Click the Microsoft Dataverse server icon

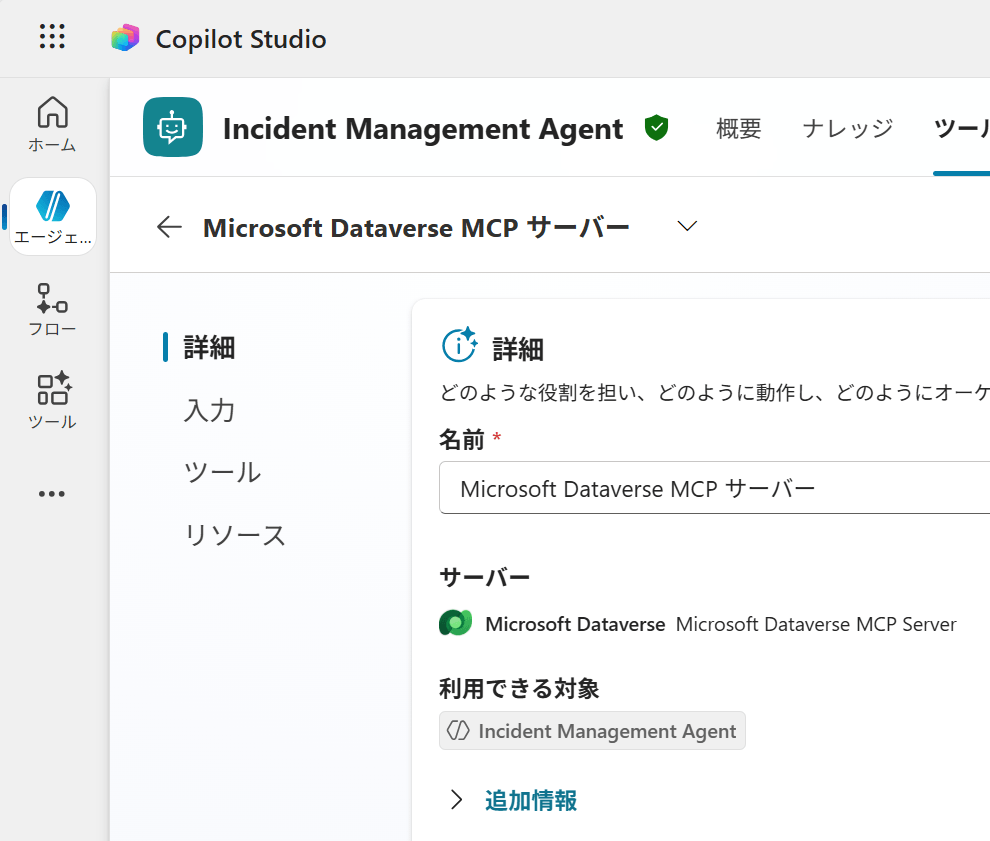click(455, 624)
